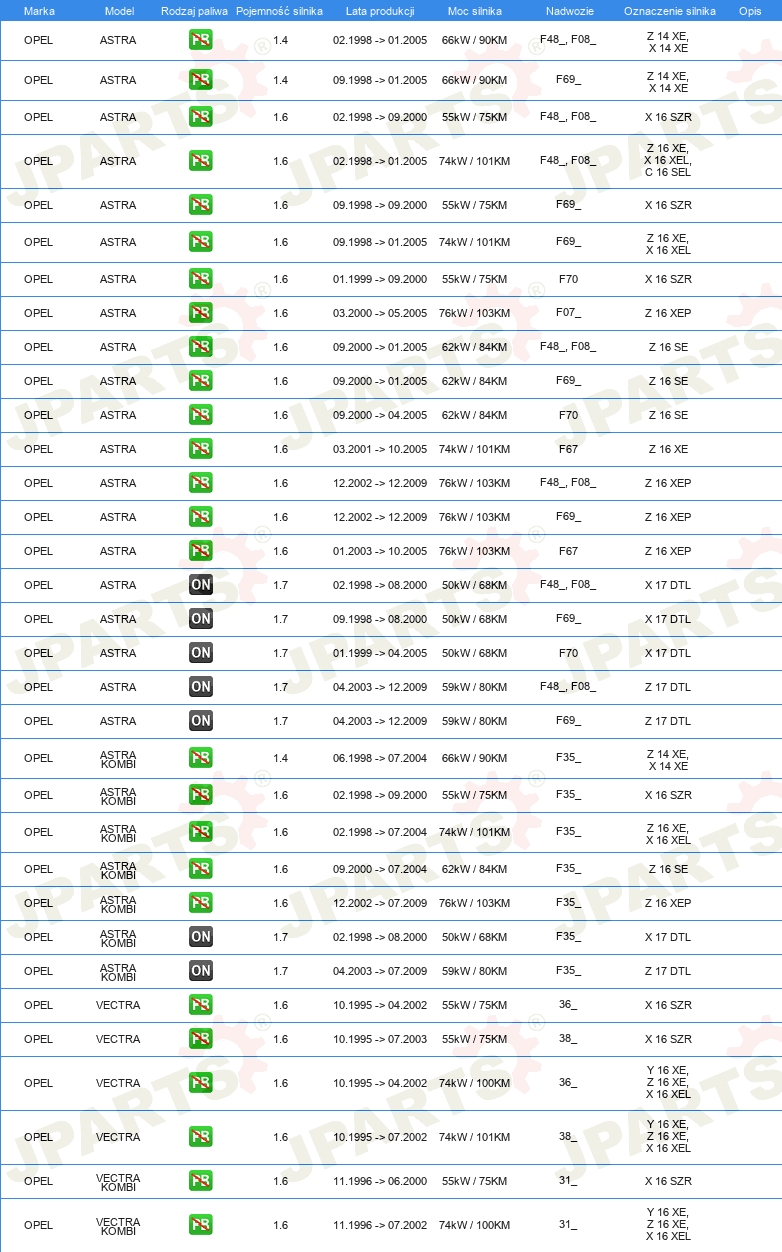Click the PB fuel icon in the ASTRA F07_ row's neighbor 01.1999 -> 09.2000 row
This screenshot has height=1252, width=782.
point(201,280)
